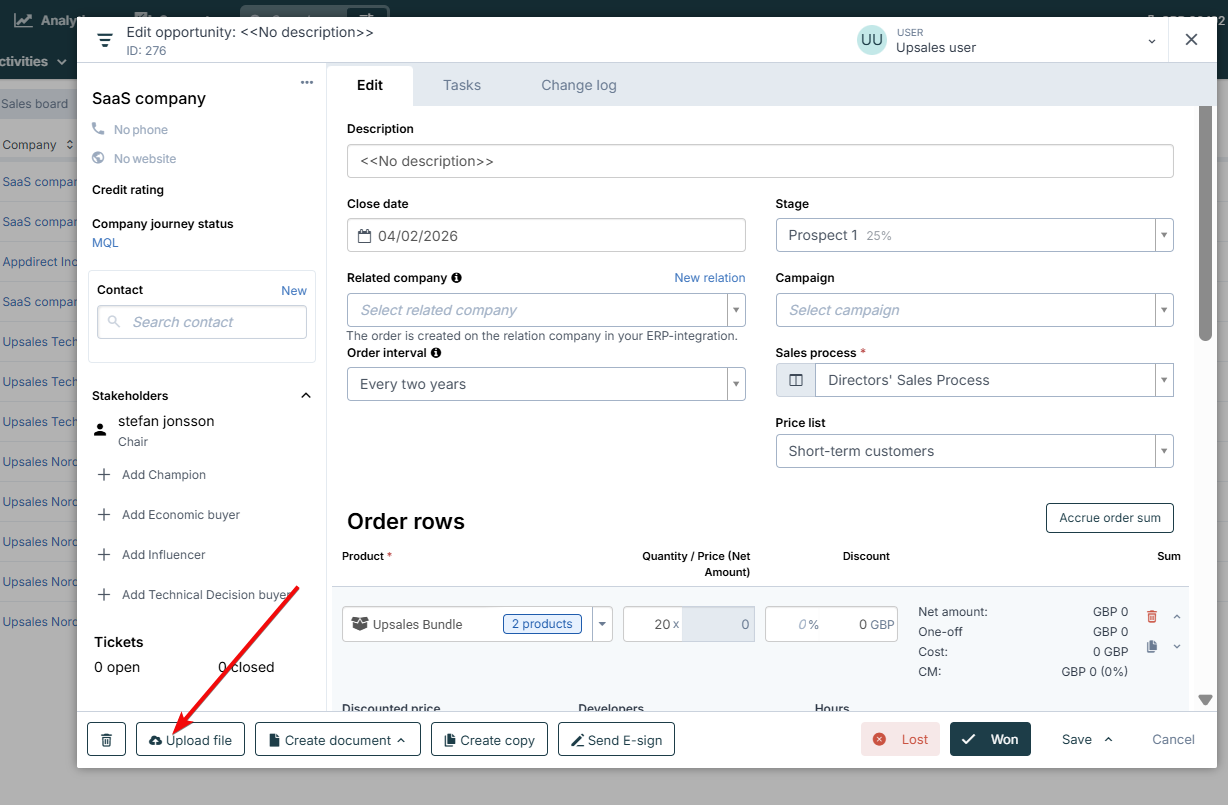This screenshot has width=1228, height=805.
Task: Click the Search contact field
Action: (x=202, y=322)
